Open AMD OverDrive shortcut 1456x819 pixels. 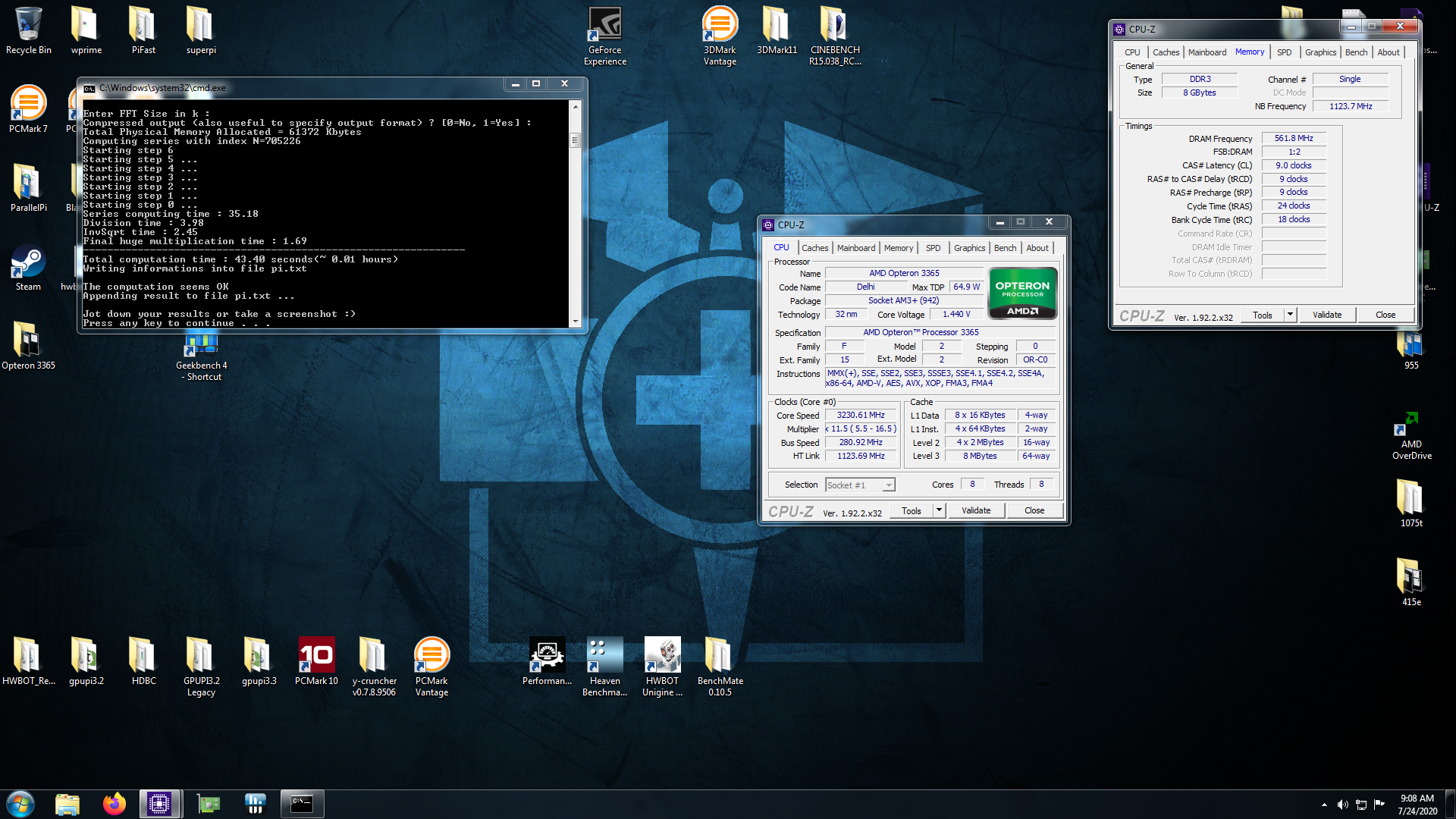pyautogui.click(x=1411, y=436)
